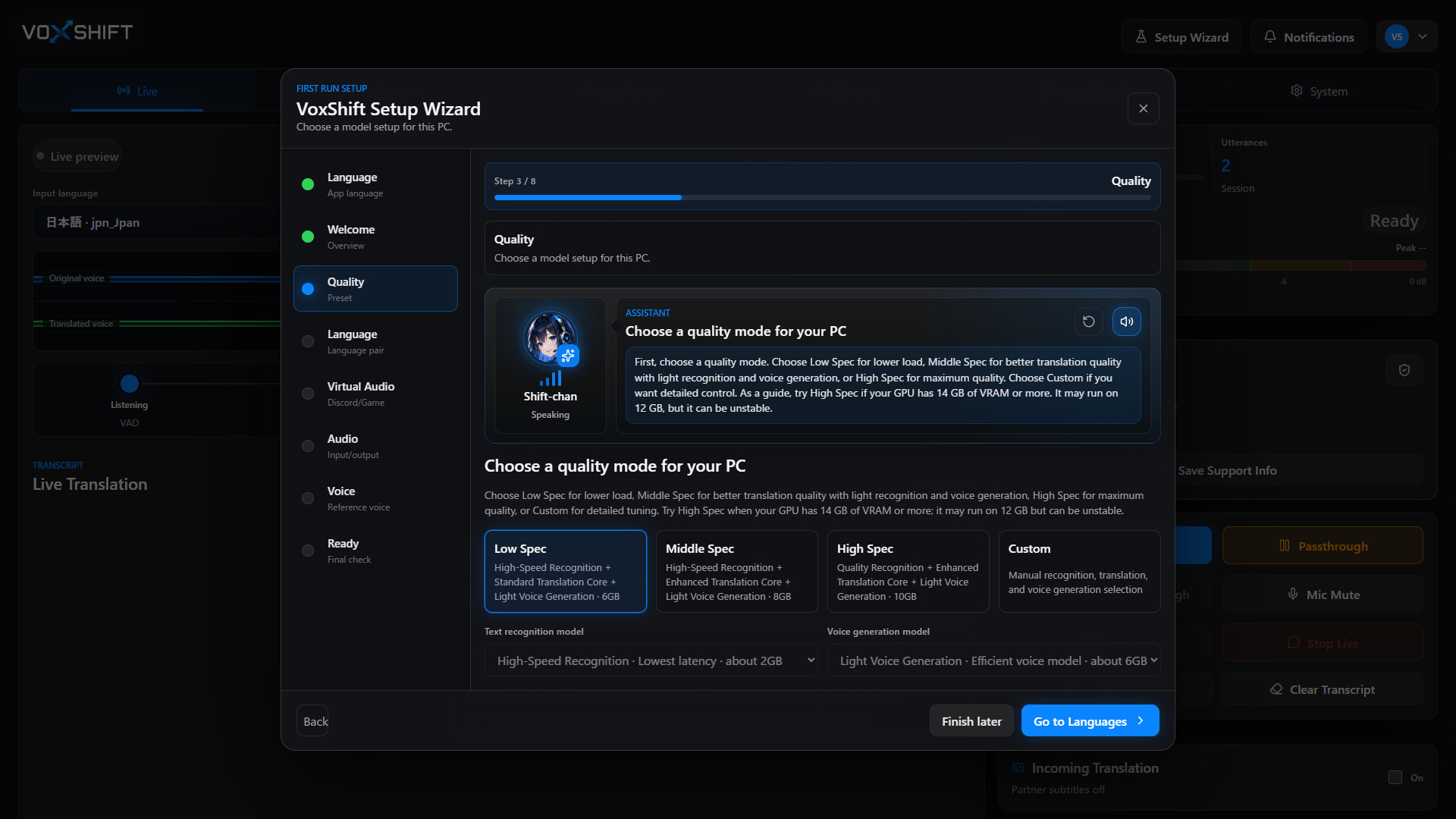Click the Setup Wizard header button

pos(1181,36)
